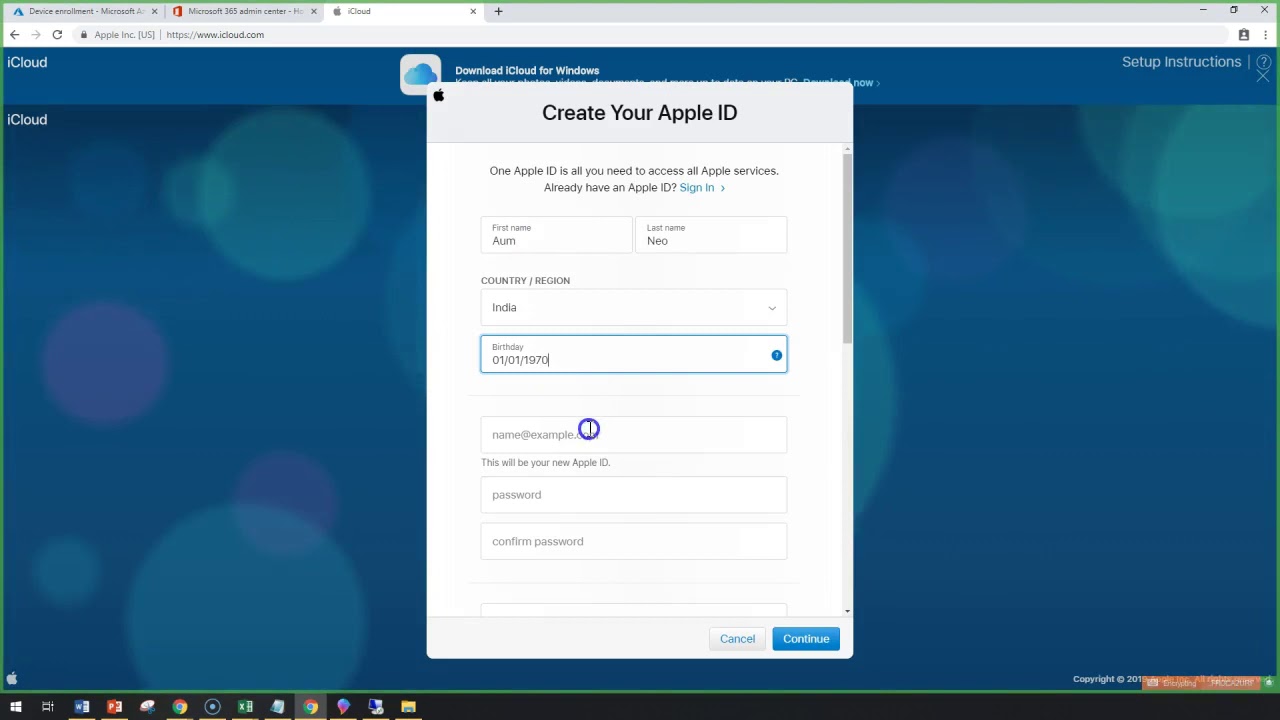
Task: Open Setup Instructions
Action: coord(1181,62)
